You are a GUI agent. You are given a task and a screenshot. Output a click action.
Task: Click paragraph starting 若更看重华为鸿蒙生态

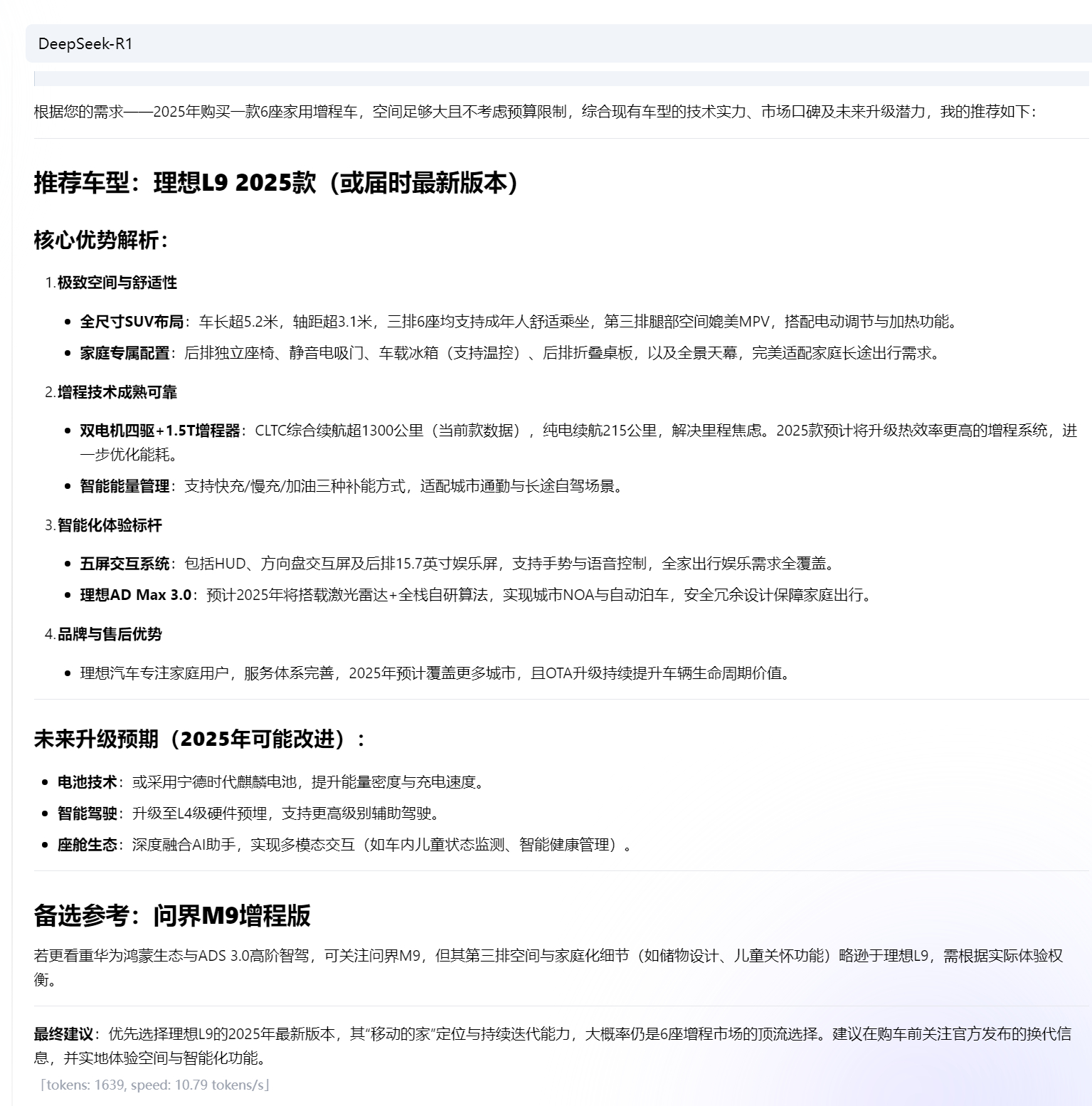click(548, 967)
